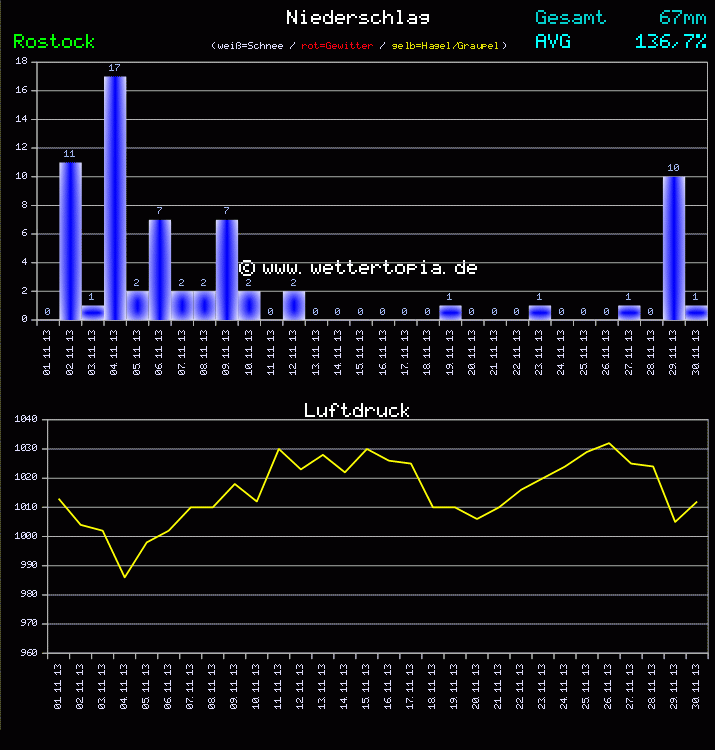Click the highest peak of pressure line
Screen dimensions: 715x750
pos(609,443)
